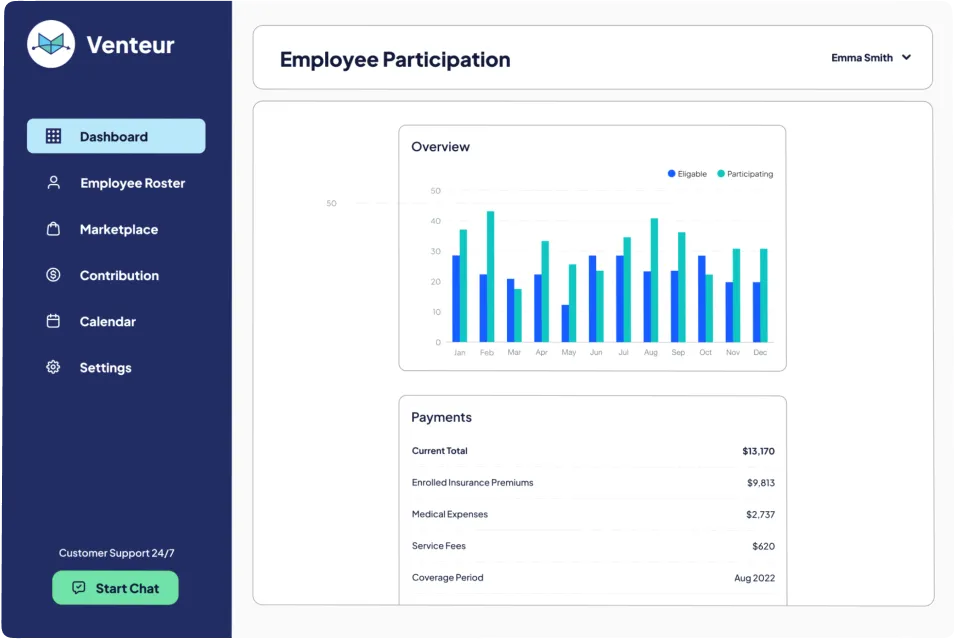
Task: Click the chat bubble icon in Start Chat
Action: point(80,588)
